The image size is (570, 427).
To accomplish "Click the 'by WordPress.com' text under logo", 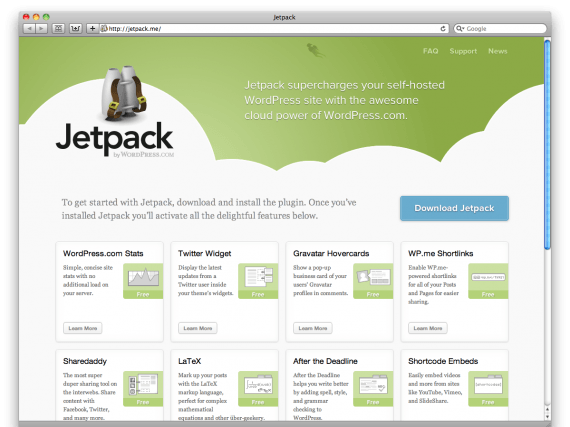I will [x=144, y=155].
